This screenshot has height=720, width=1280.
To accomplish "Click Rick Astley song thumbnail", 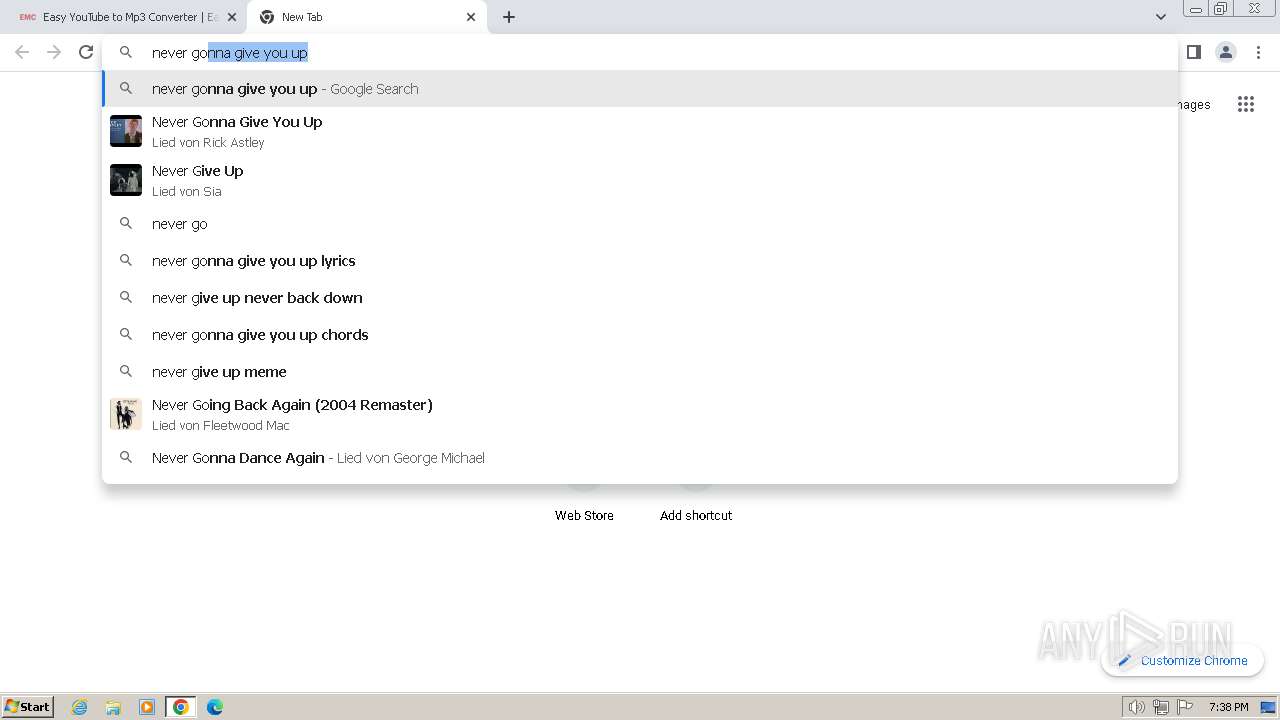I will click(x=126, y=131).
